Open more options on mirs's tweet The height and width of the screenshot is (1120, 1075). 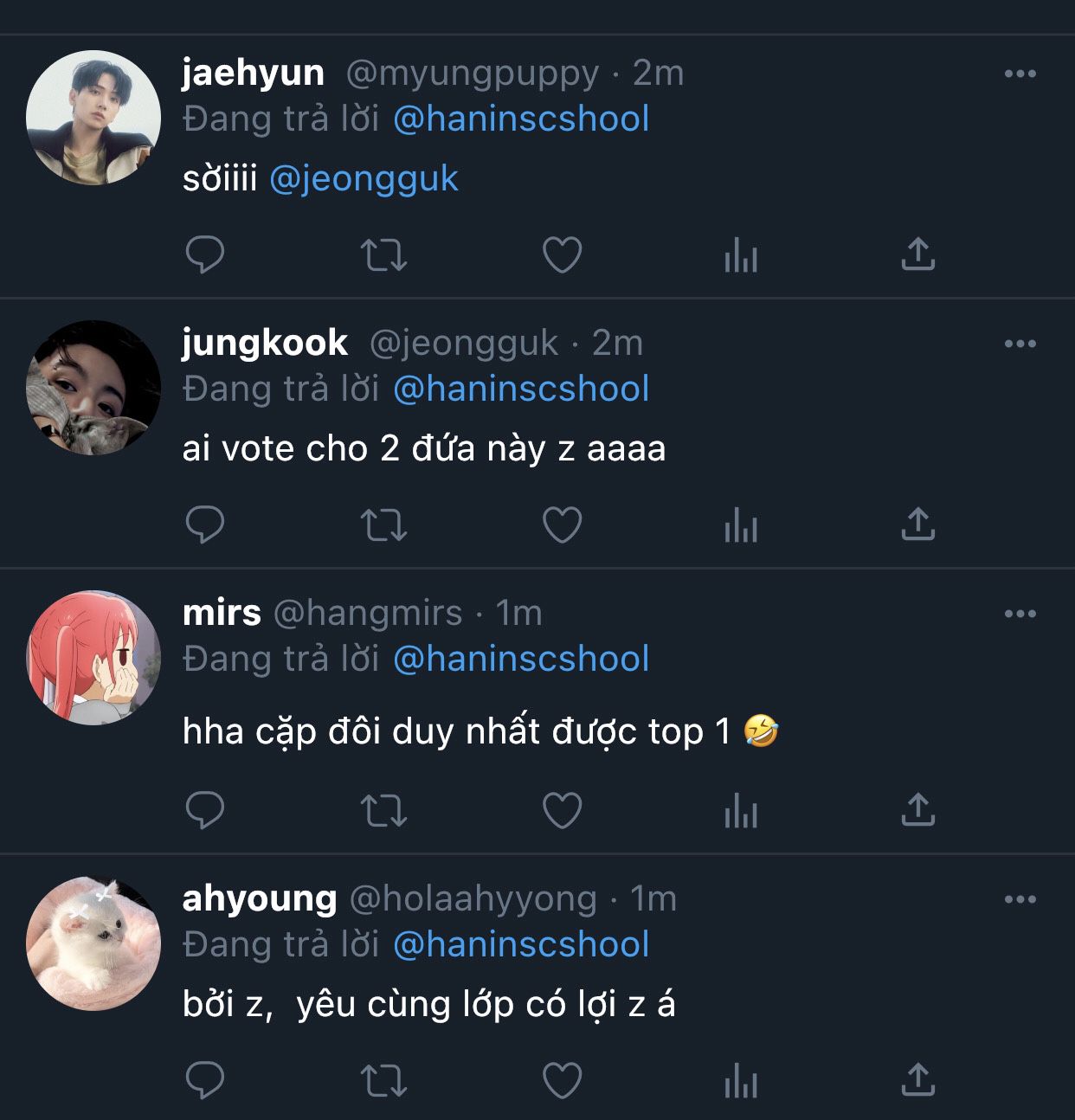coord(1020,615)
